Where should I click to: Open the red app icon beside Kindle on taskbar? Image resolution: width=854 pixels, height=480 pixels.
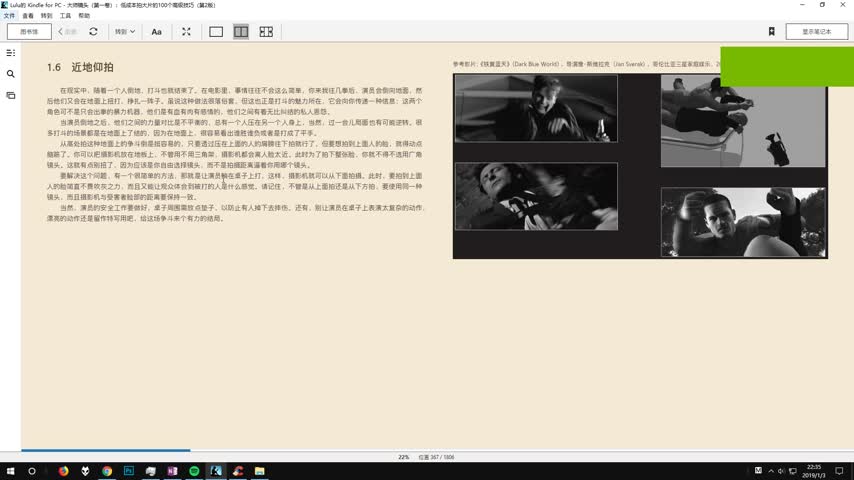237,471
